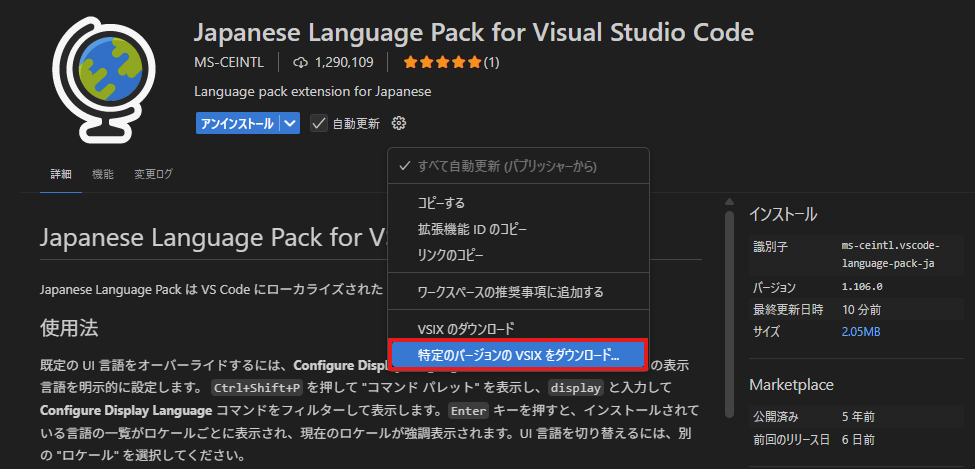The image size is (975, 469).
Task: Expand the アンインストール dropdown arrow
Action: (x=290, y=123)
